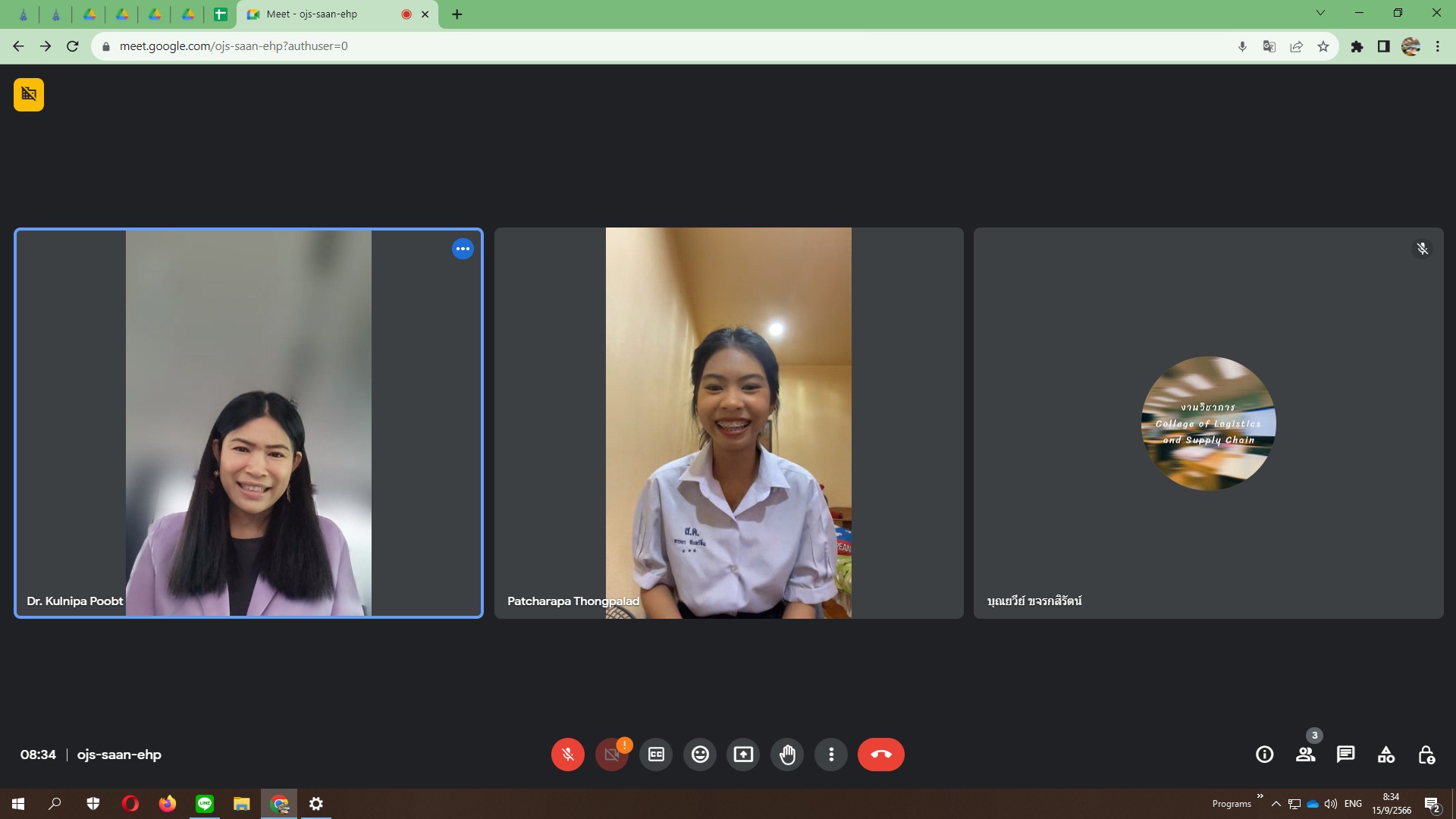Show the participants people panel
The image size is (1456, 819).
click(1305, 755)
